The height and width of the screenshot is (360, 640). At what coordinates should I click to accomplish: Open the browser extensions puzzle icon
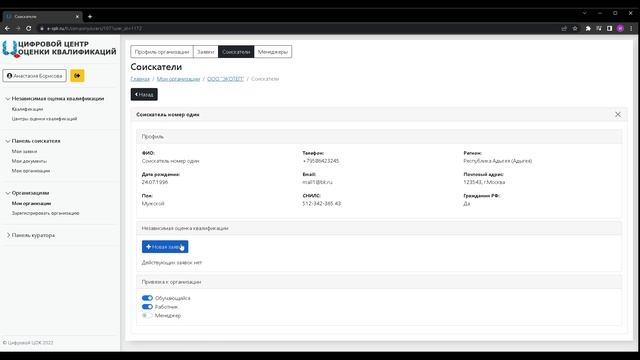588,28
